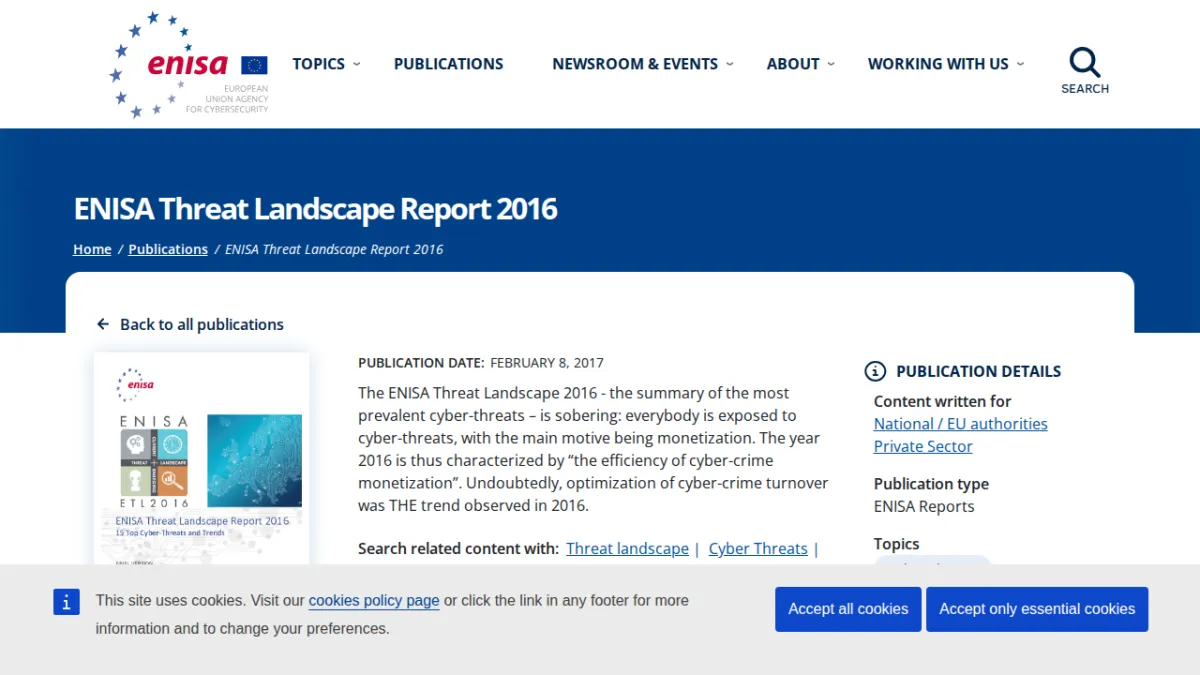
Task: Accept only essential cookies
Action: 1037,609
